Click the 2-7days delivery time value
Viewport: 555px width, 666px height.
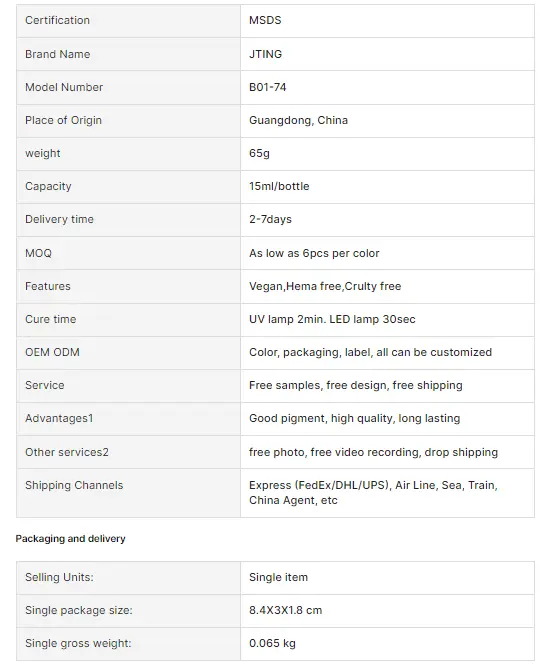[270, 219]
